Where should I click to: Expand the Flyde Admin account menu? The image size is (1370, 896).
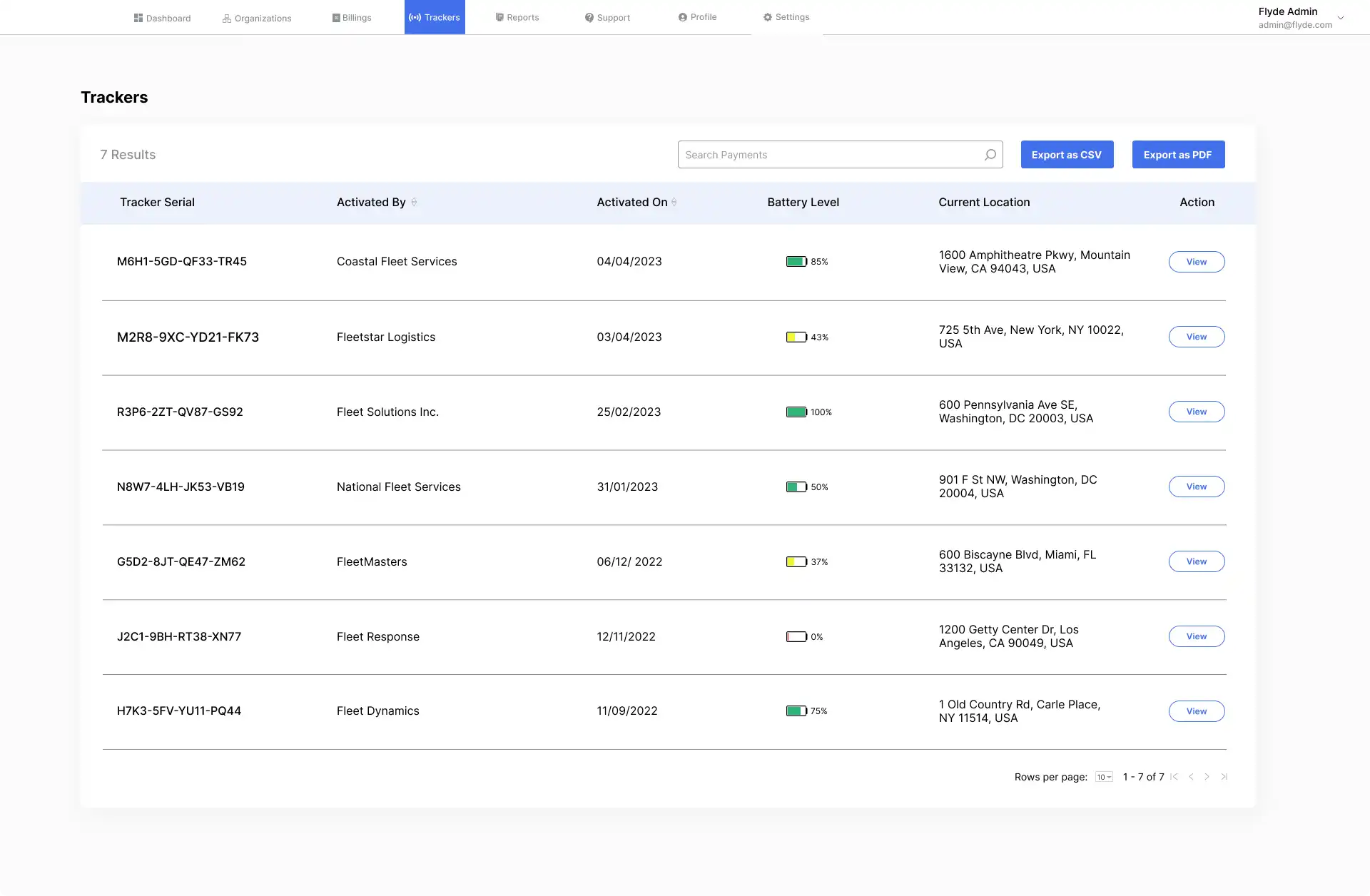tap(1340, 18)
